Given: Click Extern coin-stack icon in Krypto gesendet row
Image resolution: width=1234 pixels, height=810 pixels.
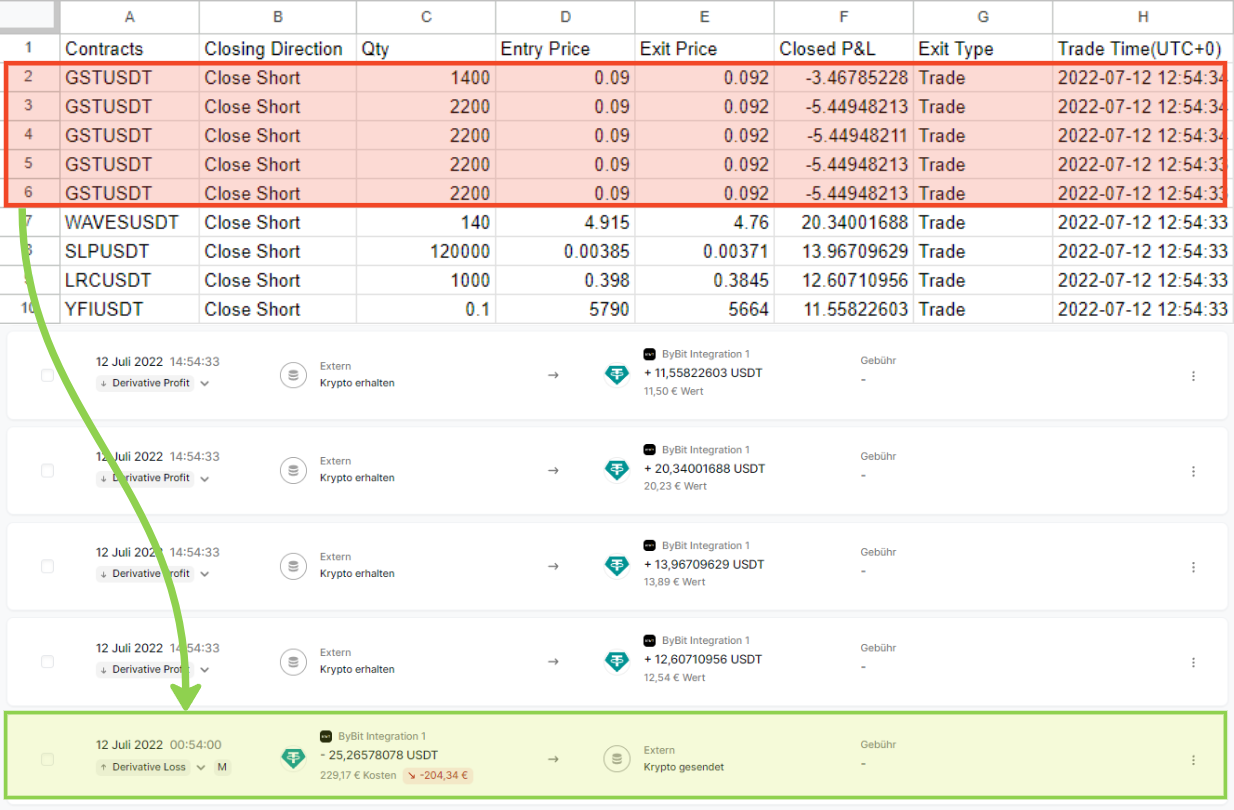Looking at the screenshot, I should (617, 758).
